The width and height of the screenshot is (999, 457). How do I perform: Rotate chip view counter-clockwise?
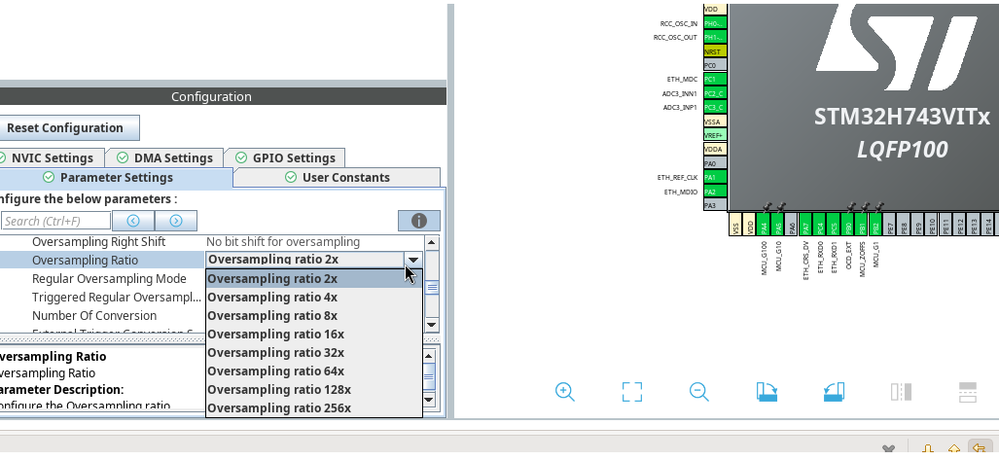(834, 391)
